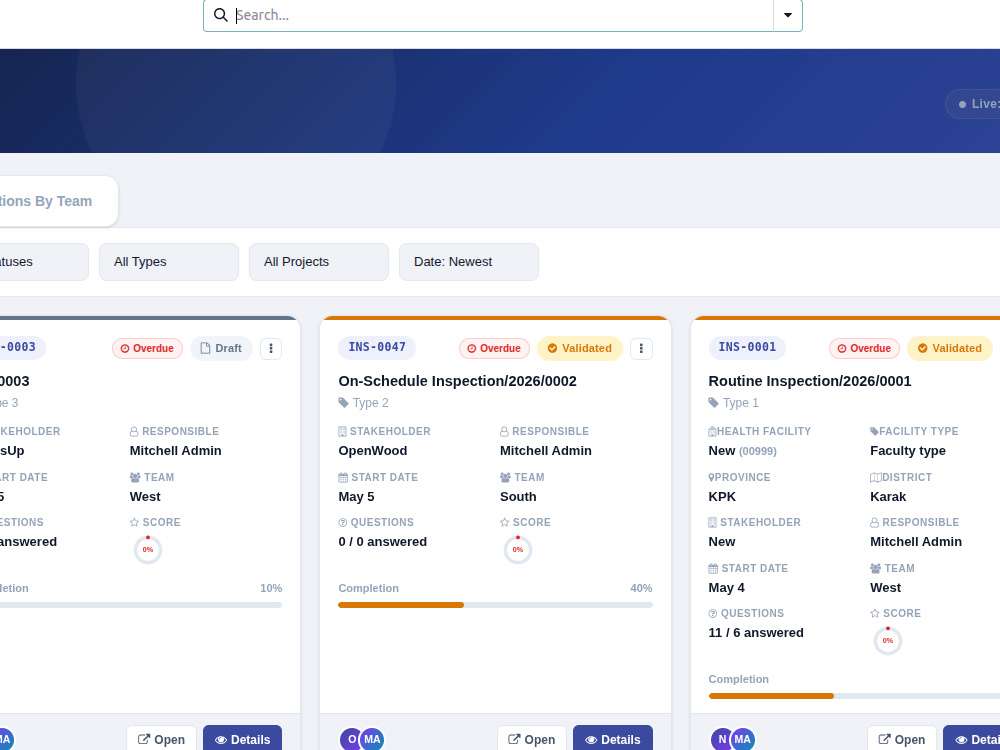The image size is (1000, 750).
Task: Click the Type 2 tag icon
Action: [343, 403]
